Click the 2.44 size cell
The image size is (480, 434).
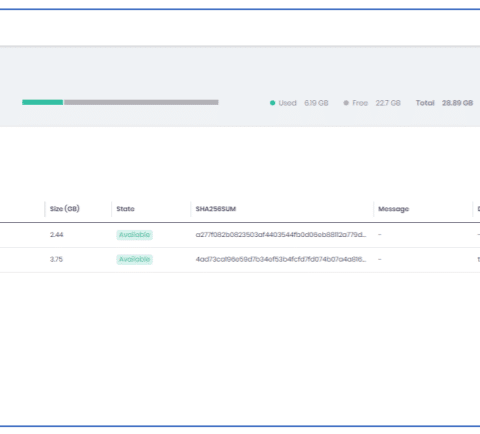tap(56, 235)
